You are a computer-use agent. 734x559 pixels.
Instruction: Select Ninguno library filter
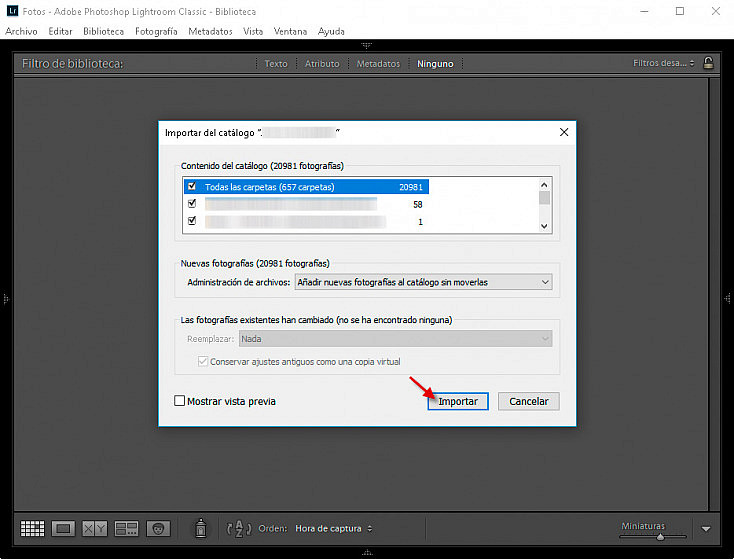coord(435,64)
